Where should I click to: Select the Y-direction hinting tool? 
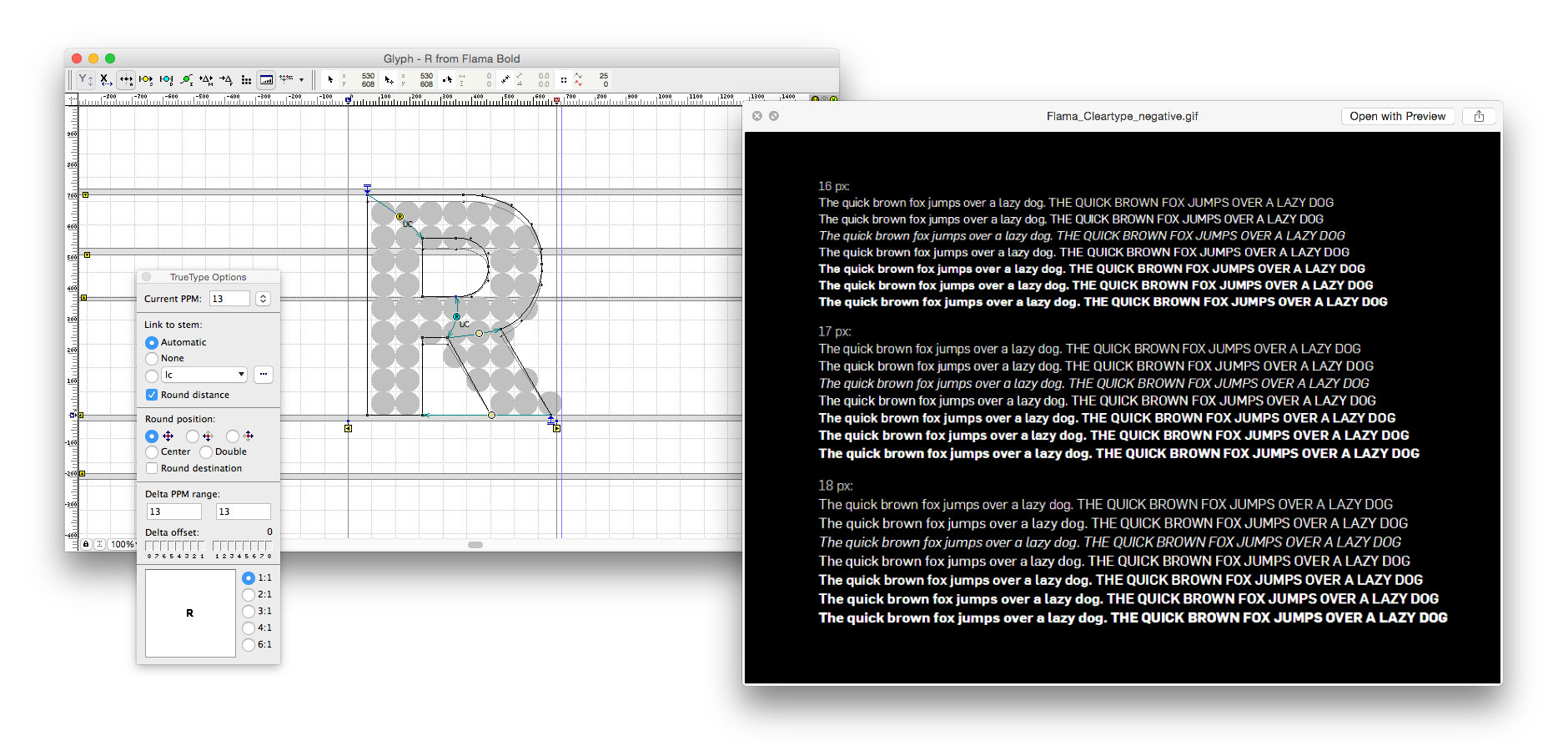(86, 80)
